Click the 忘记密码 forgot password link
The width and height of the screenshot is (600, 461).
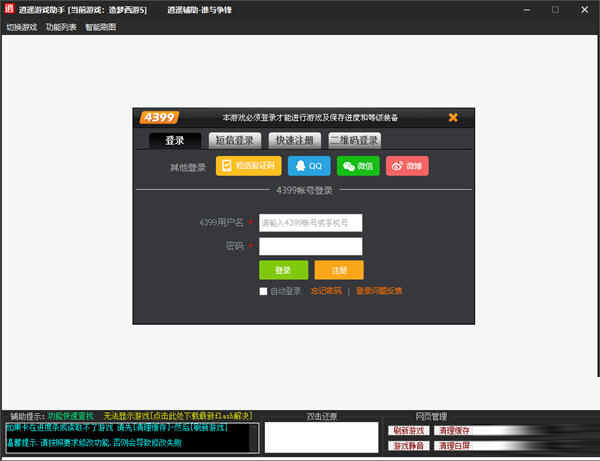click(324, 291)
